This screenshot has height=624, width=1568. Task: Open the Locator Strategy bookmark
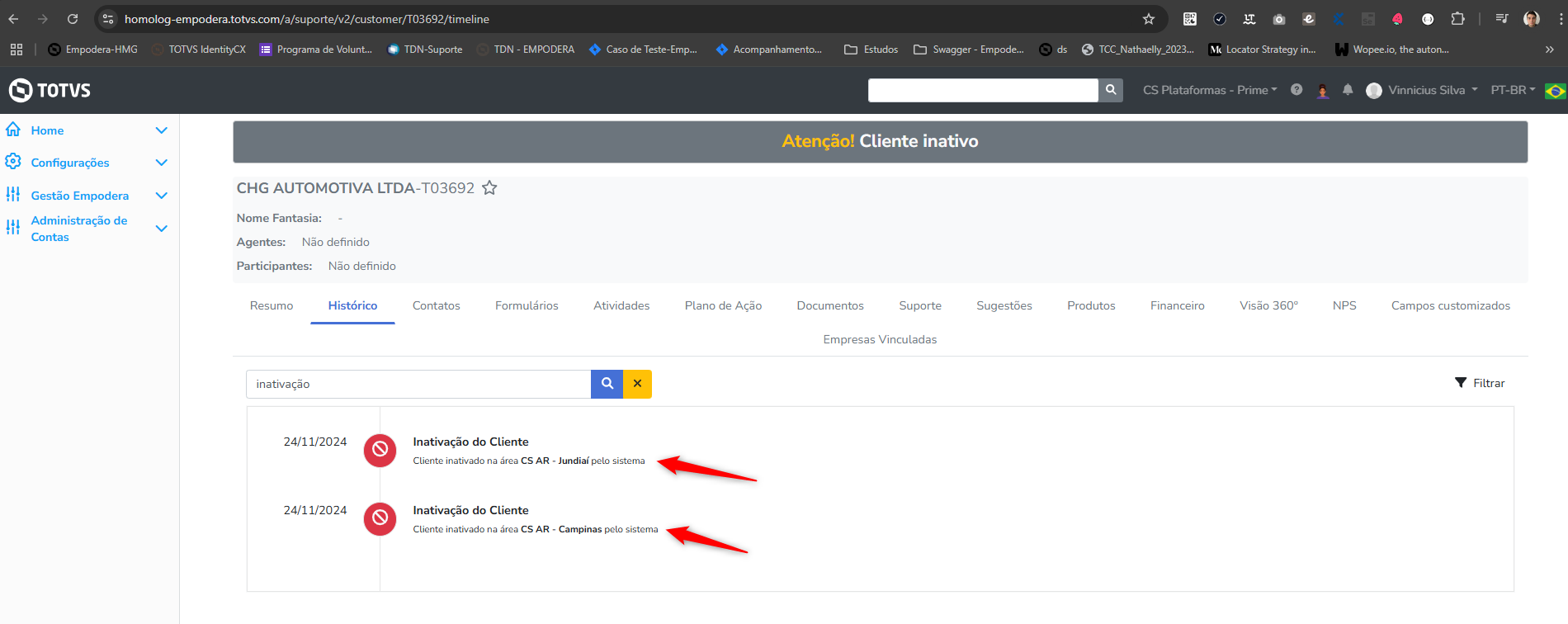pyautogui.click(x=1263, y=50)
